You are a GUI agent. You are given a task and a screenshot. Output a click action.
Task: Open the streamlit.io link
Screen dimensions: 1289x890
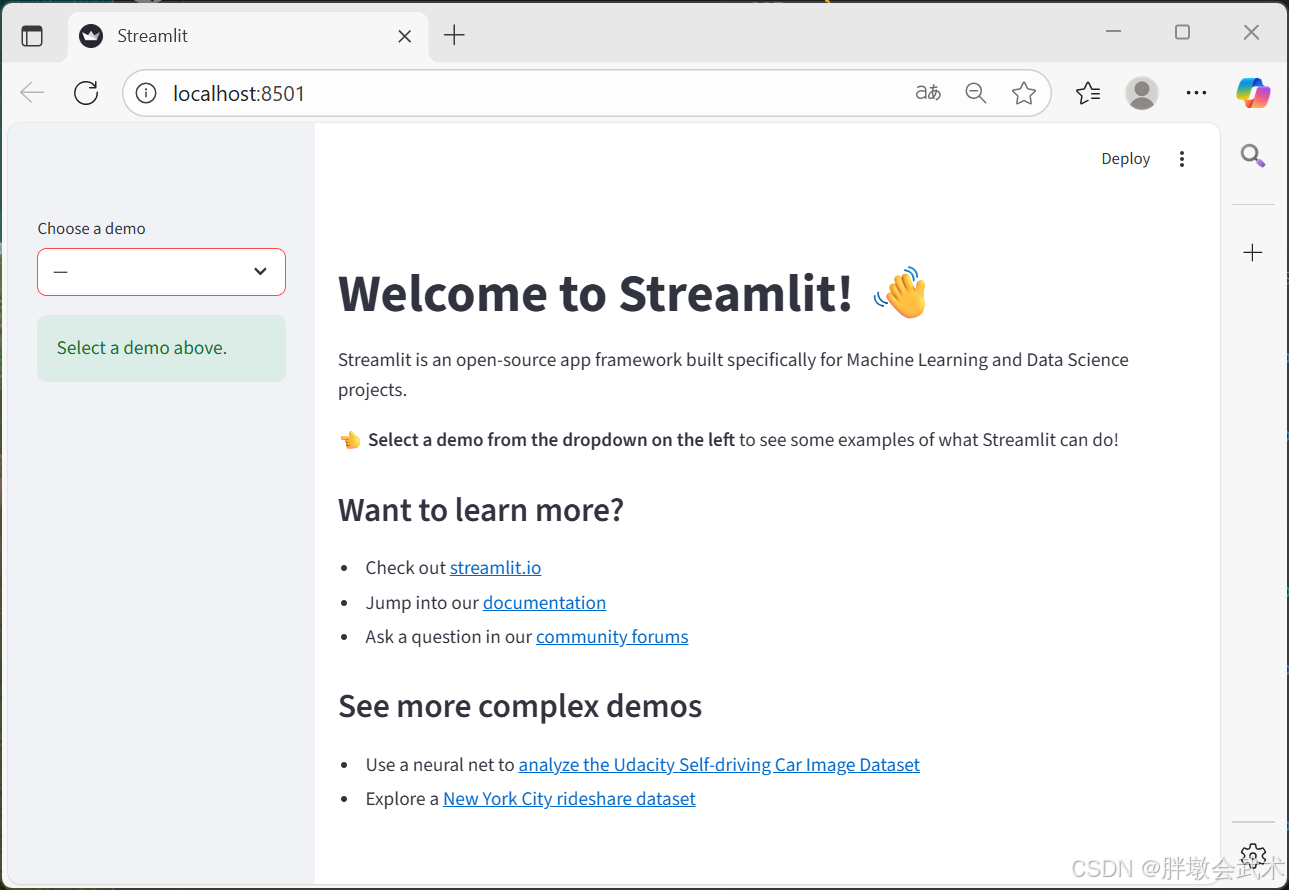495,567
